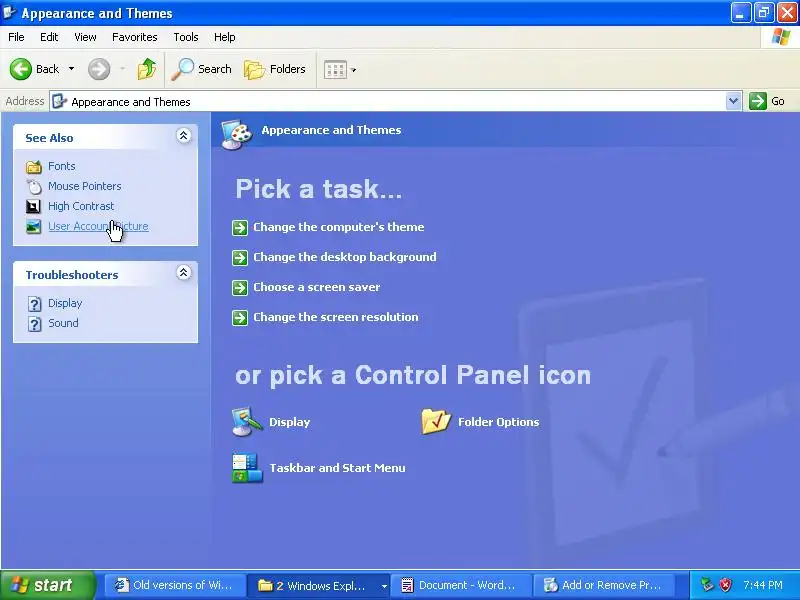This screenshot has height=600, width=800.
Task: Click the Taskbar and Start Menu icon
Action: (247, 468)
